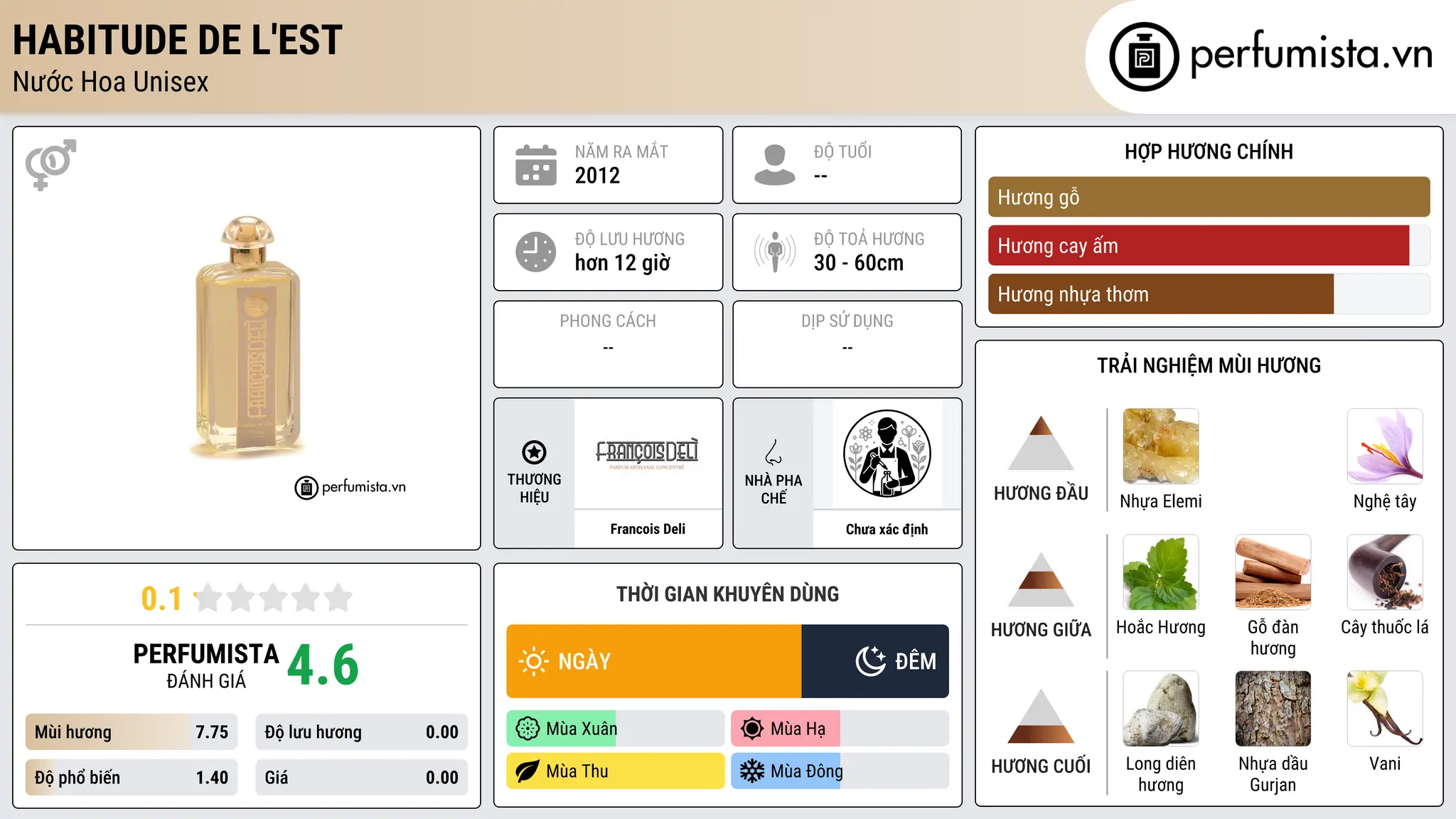Click the Độ lưu hương 0.00 score bar
The image size is (1456, 819).
coord(362,732)
